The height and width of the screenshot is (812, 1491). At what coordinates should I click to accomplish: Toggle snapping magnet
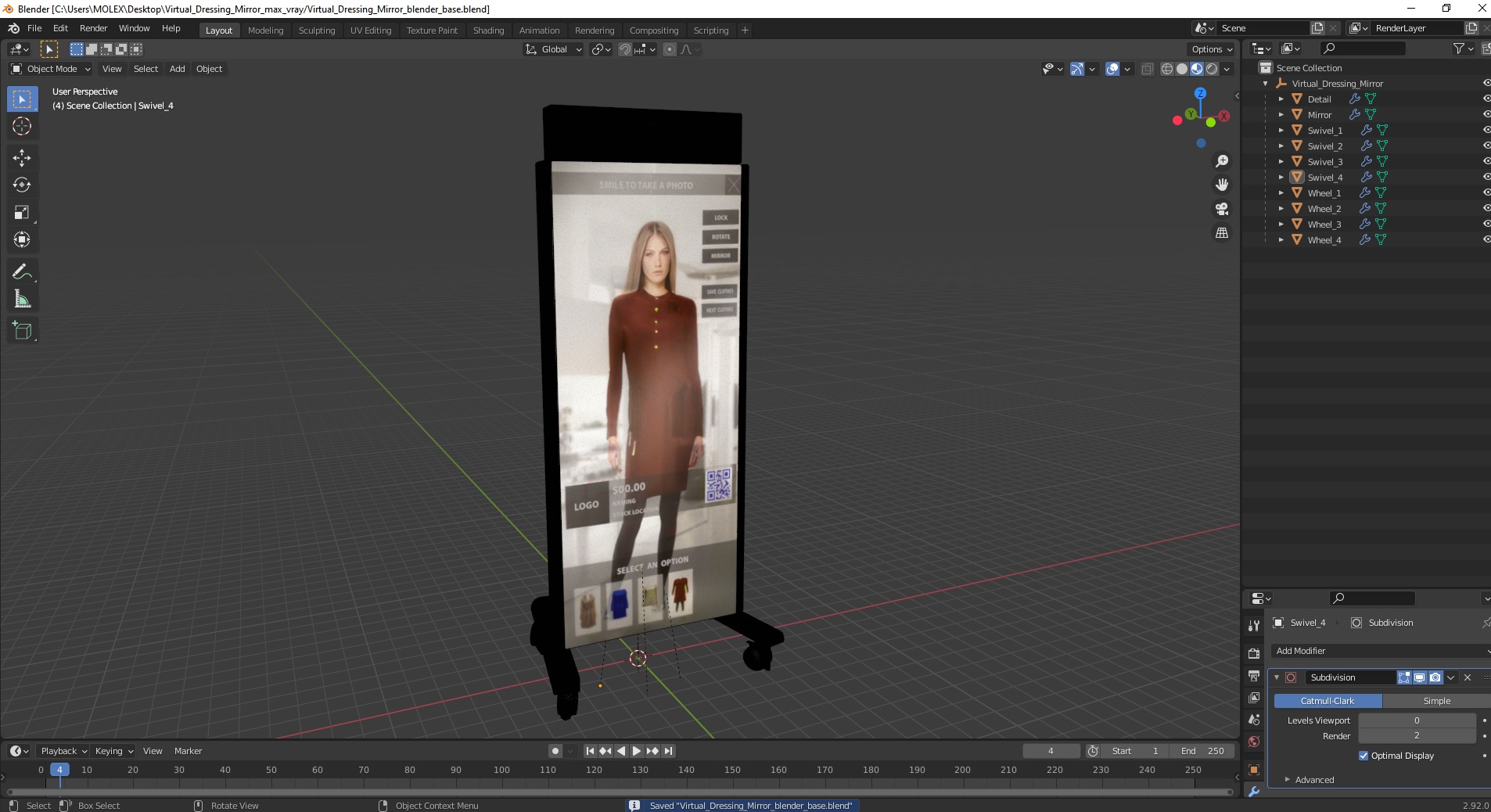(624, 49)
